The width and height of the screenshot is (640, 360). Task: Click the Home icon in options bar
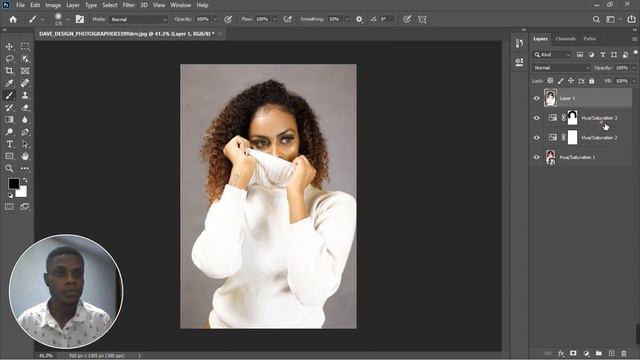point(13,19)
